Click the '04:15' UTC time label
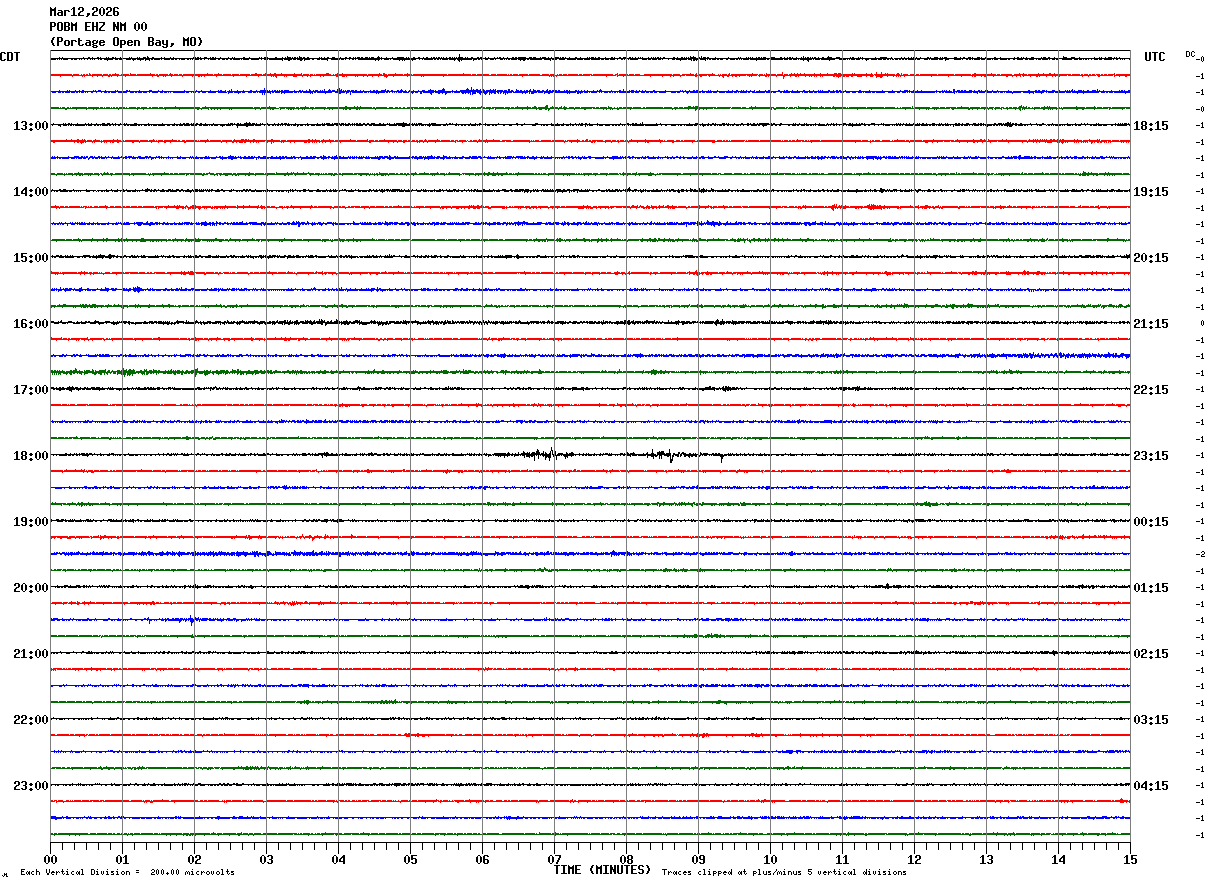 click(1151, 785)
